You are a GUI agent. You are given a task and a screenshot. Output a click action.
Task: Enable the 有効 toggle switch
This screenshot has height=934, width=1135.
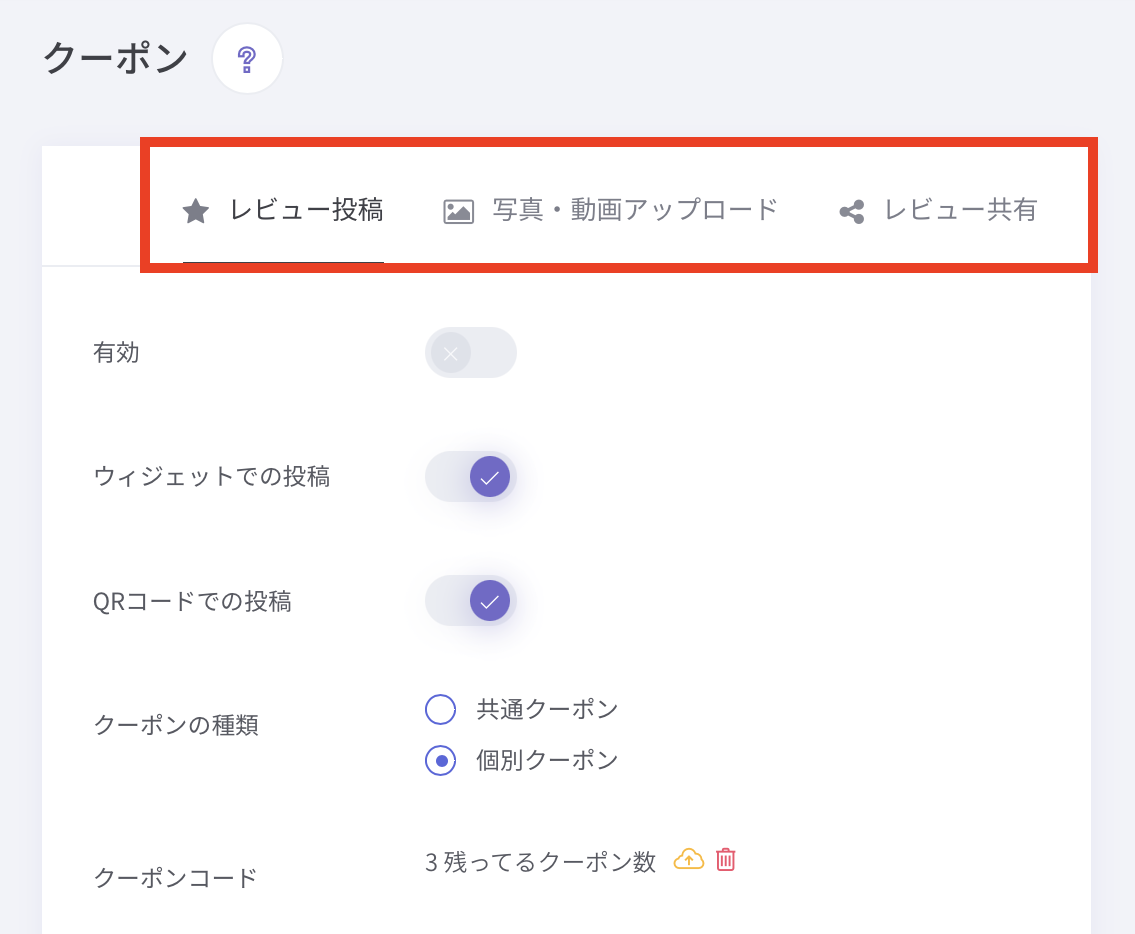point(470,353)
